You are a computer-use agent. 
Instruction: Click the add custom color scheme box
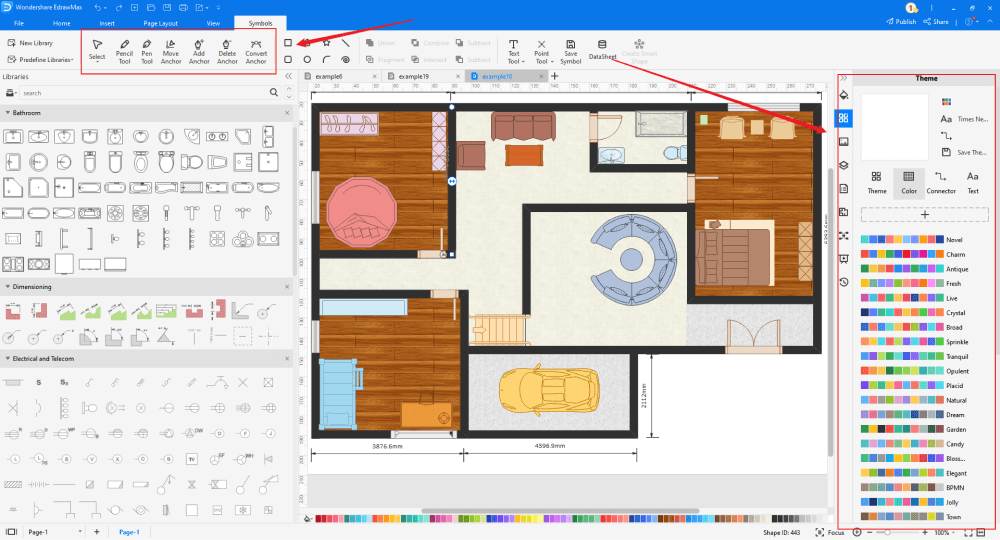point(924,215)
